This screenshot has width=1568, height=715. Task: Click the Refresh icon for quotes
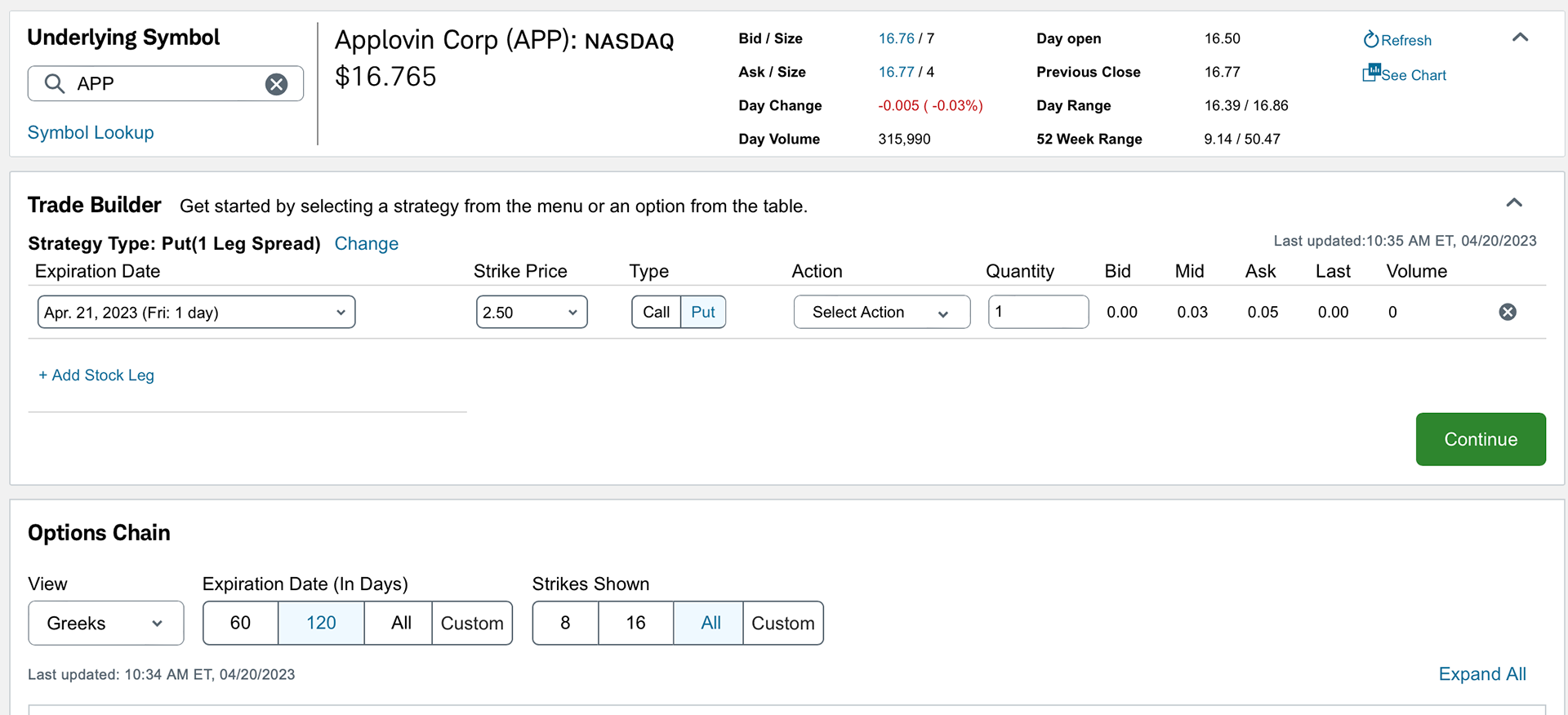coord(1370,39)
